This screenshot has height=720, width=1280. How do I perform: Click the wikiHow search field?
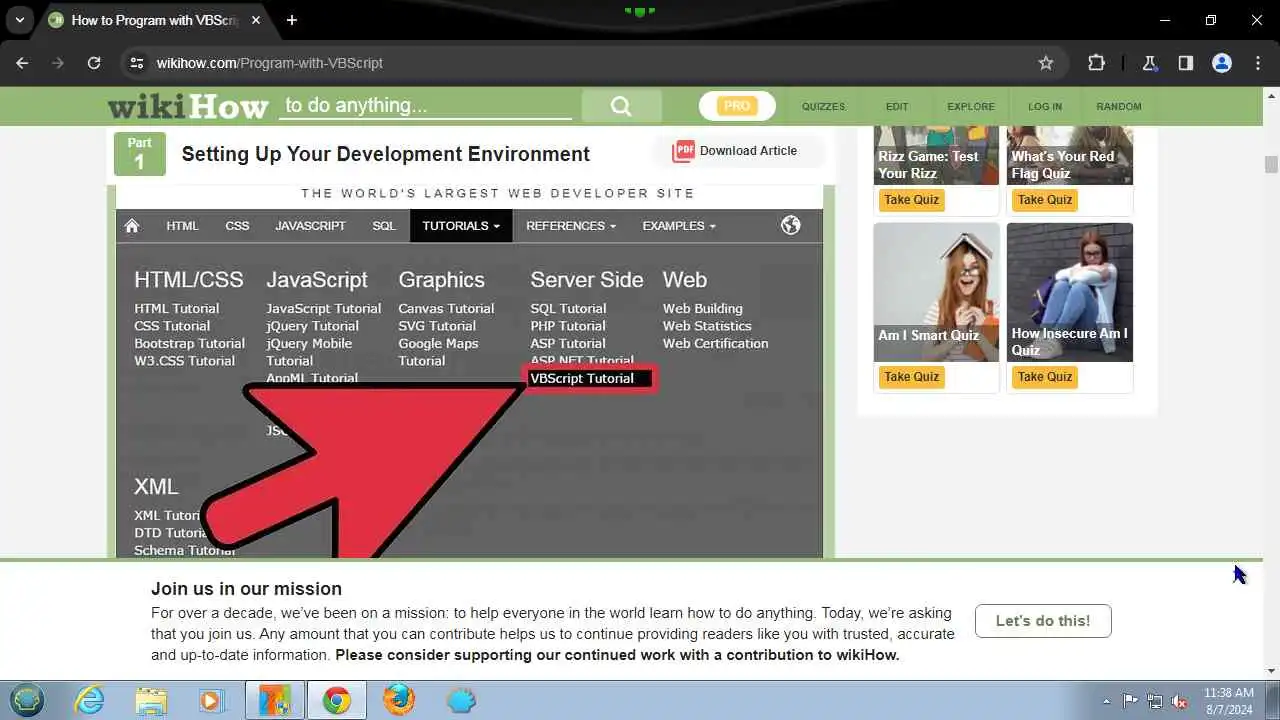[x=425, y=106]
